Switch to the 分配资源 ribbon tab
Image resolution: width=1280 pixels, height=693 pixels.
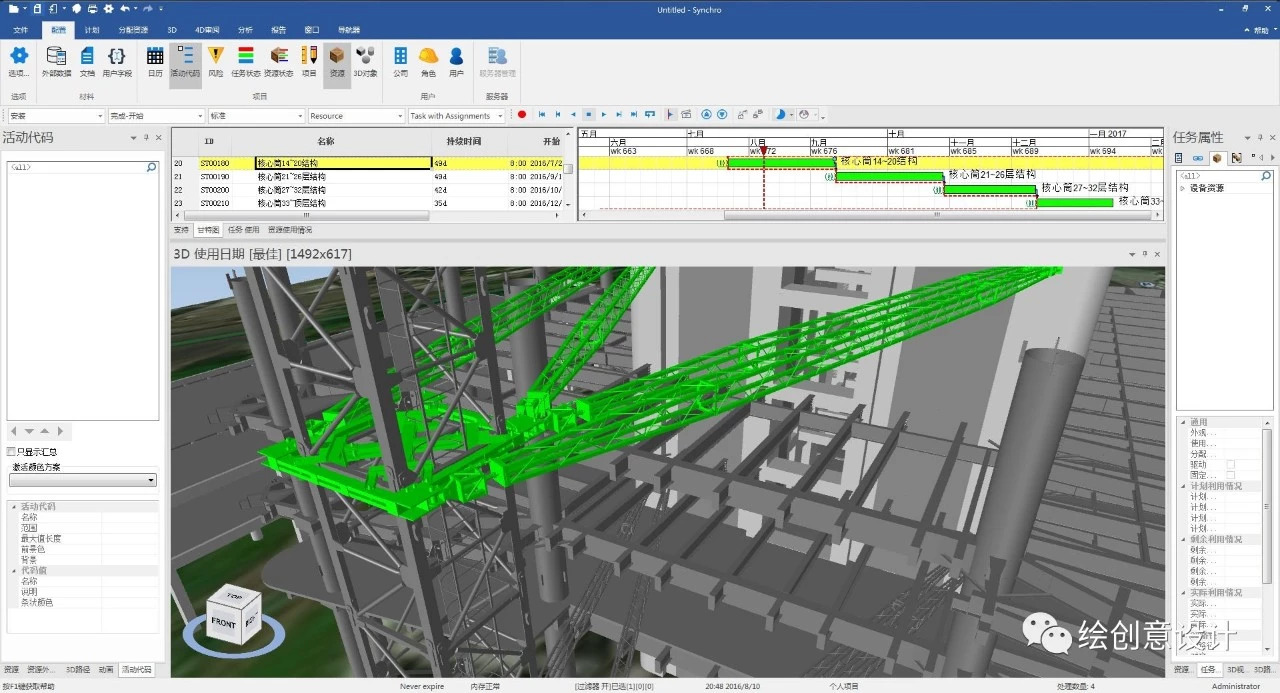[133, 30]
